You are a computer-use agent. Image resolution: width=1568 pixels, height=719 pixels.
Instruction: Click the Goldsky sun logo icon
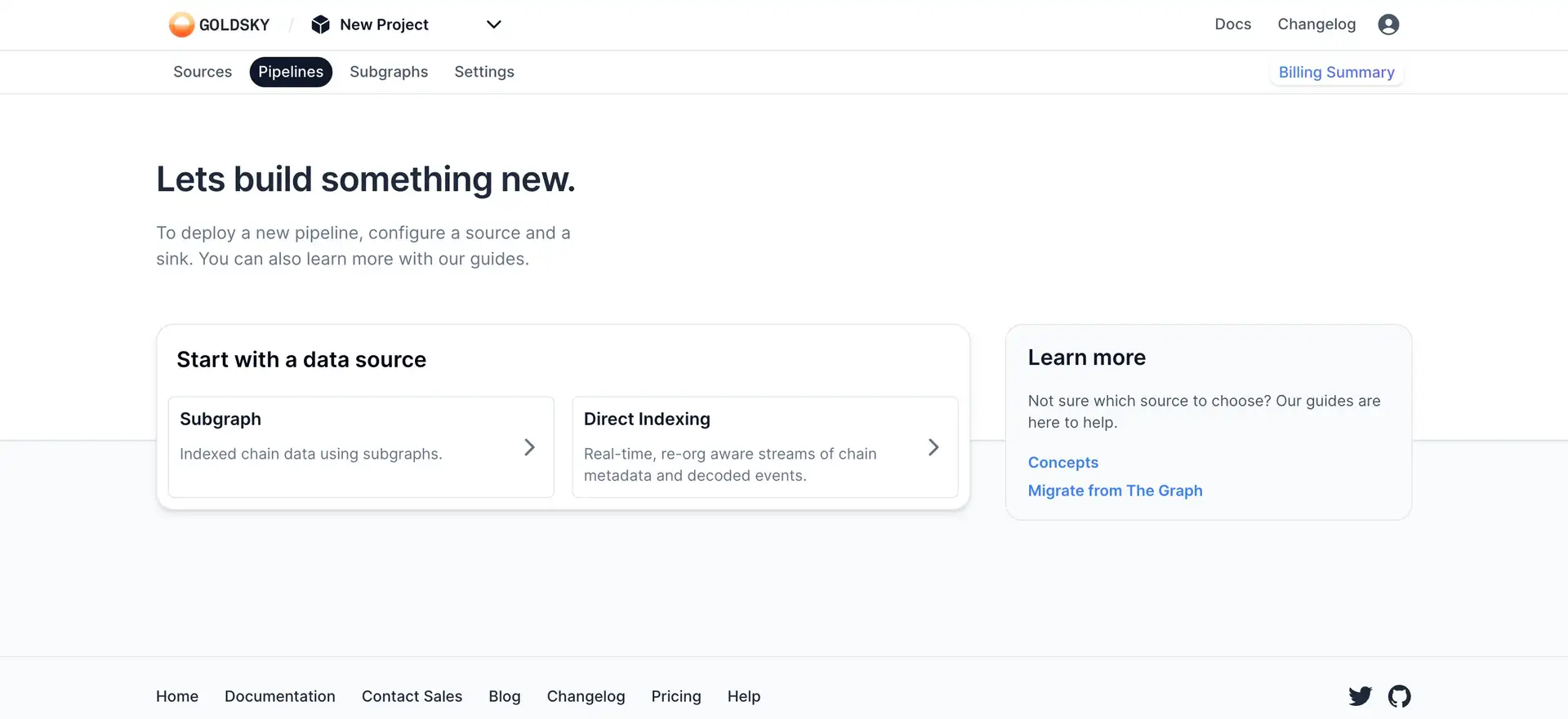coord(181,24)
